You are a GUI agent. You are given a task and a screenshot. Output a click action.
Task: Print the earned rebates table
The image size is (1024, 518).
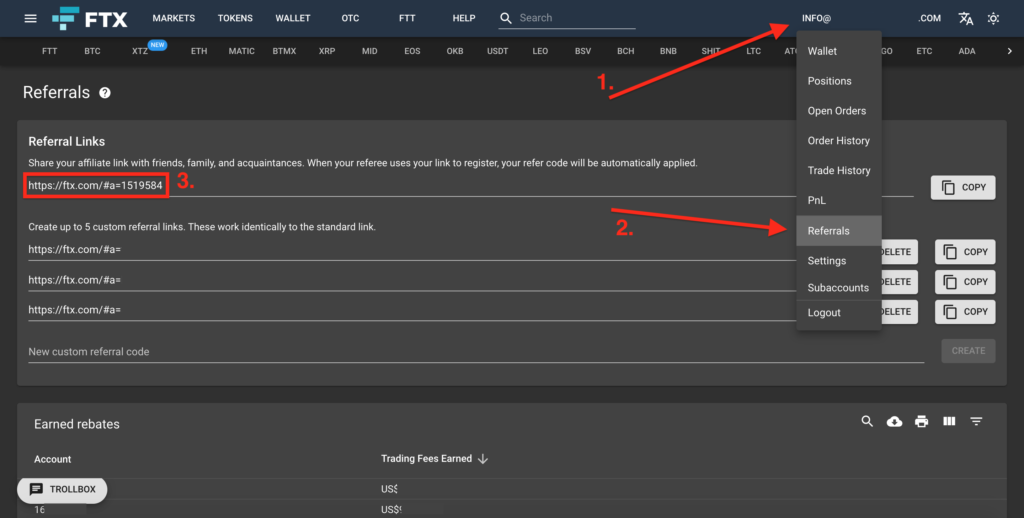click(x=921, y=421)
